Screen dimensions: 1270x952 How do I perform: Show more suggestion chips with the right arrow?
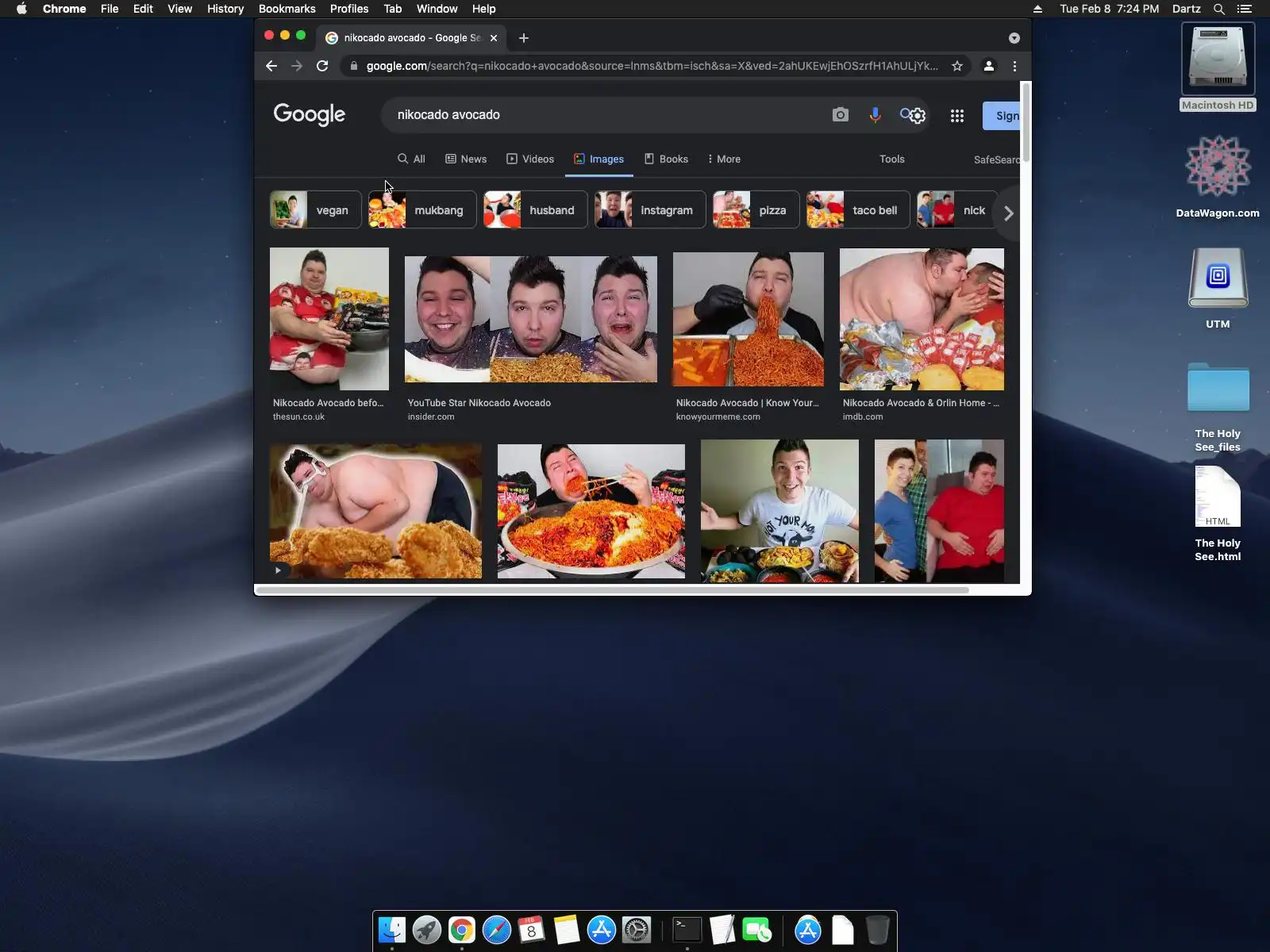1009,213
